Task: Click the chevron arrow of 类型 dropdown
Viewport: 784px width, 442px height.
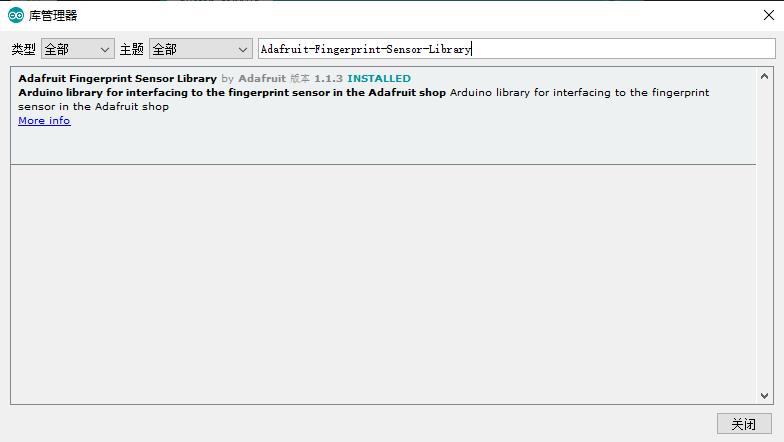Action: (104, 50)
